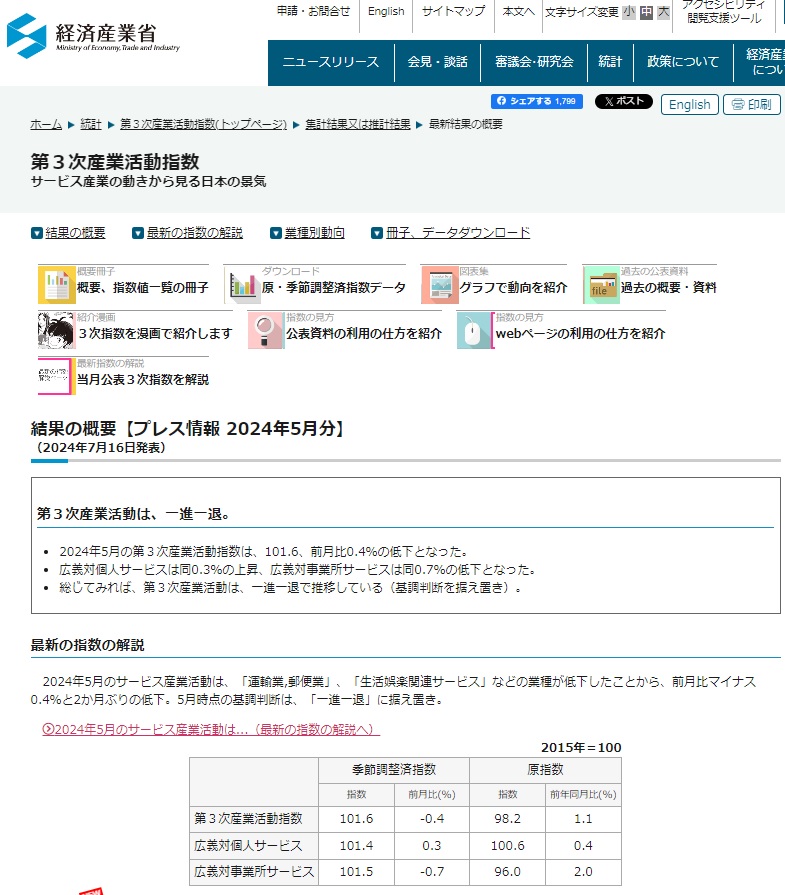This screenshot has width=785, height=895.
Task: Jump to 業種別動向 section anchor
Action: click(x=314, y=233)
